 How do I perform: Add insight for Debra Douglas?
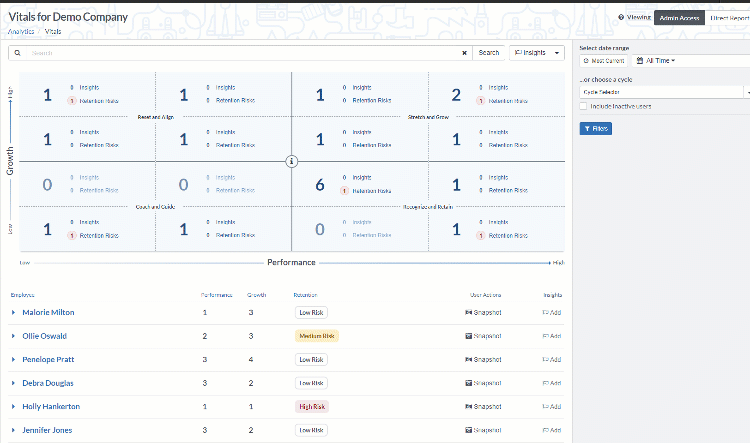pos(551,383)
